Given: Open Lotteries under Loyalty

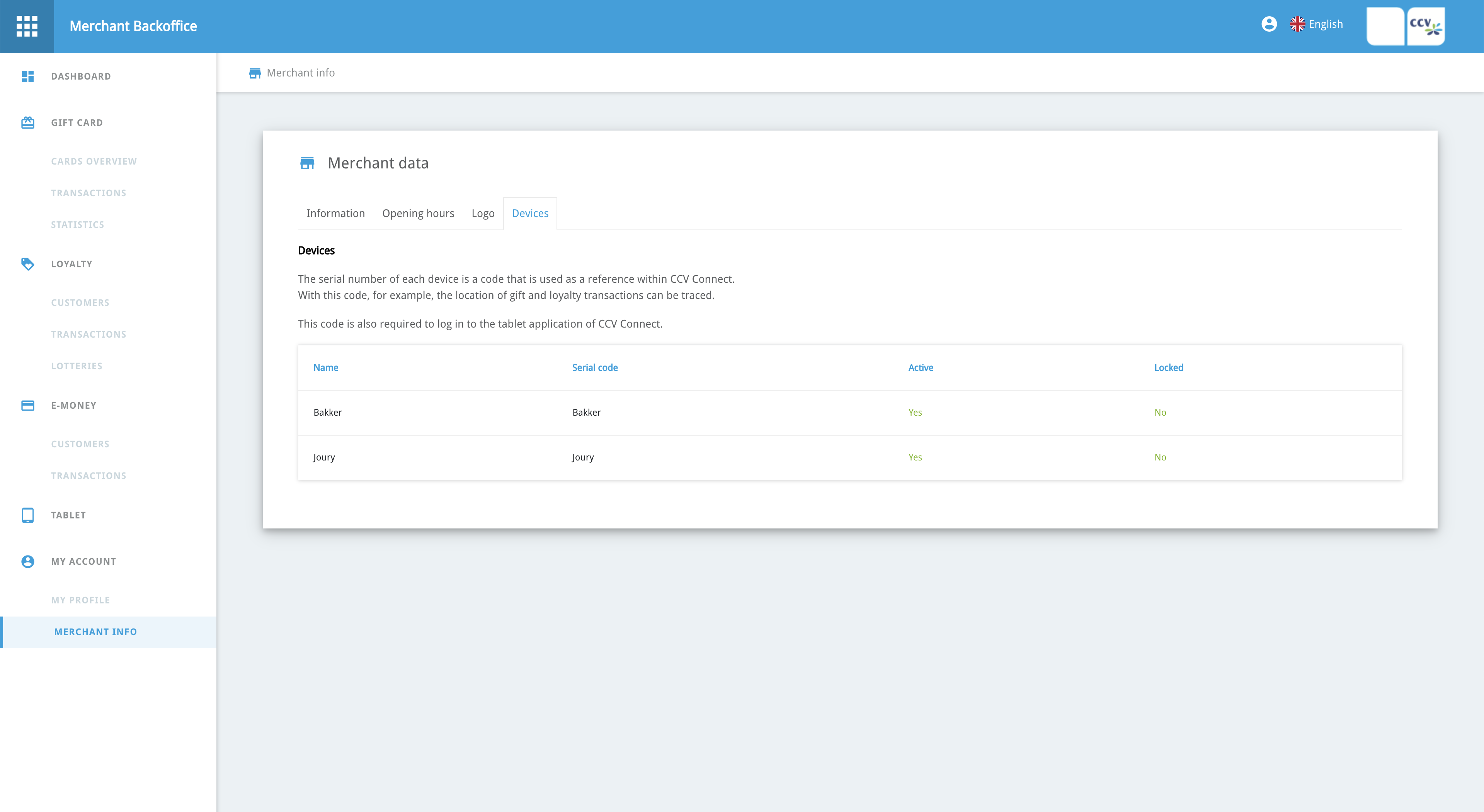Looking at the screenshot, I should coord(77,366).
